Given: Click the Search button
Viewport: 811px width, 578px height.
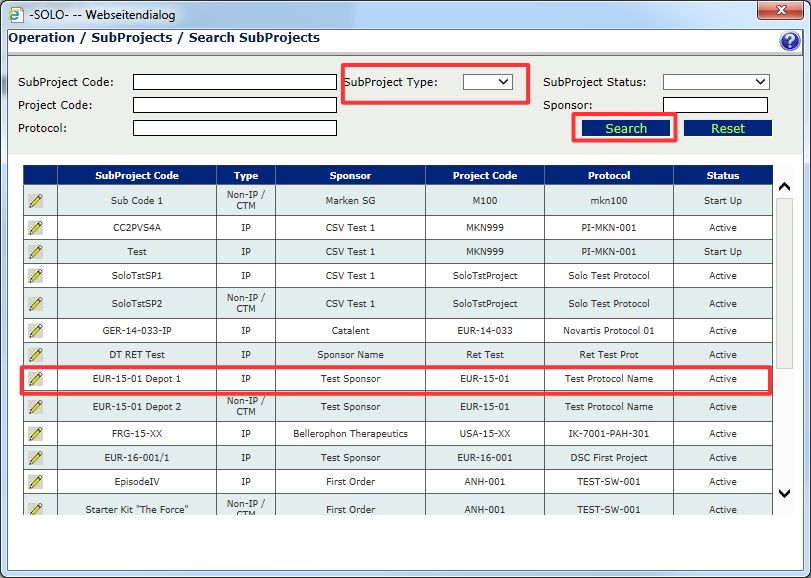Looking at the screenshot, I should 626,128.
